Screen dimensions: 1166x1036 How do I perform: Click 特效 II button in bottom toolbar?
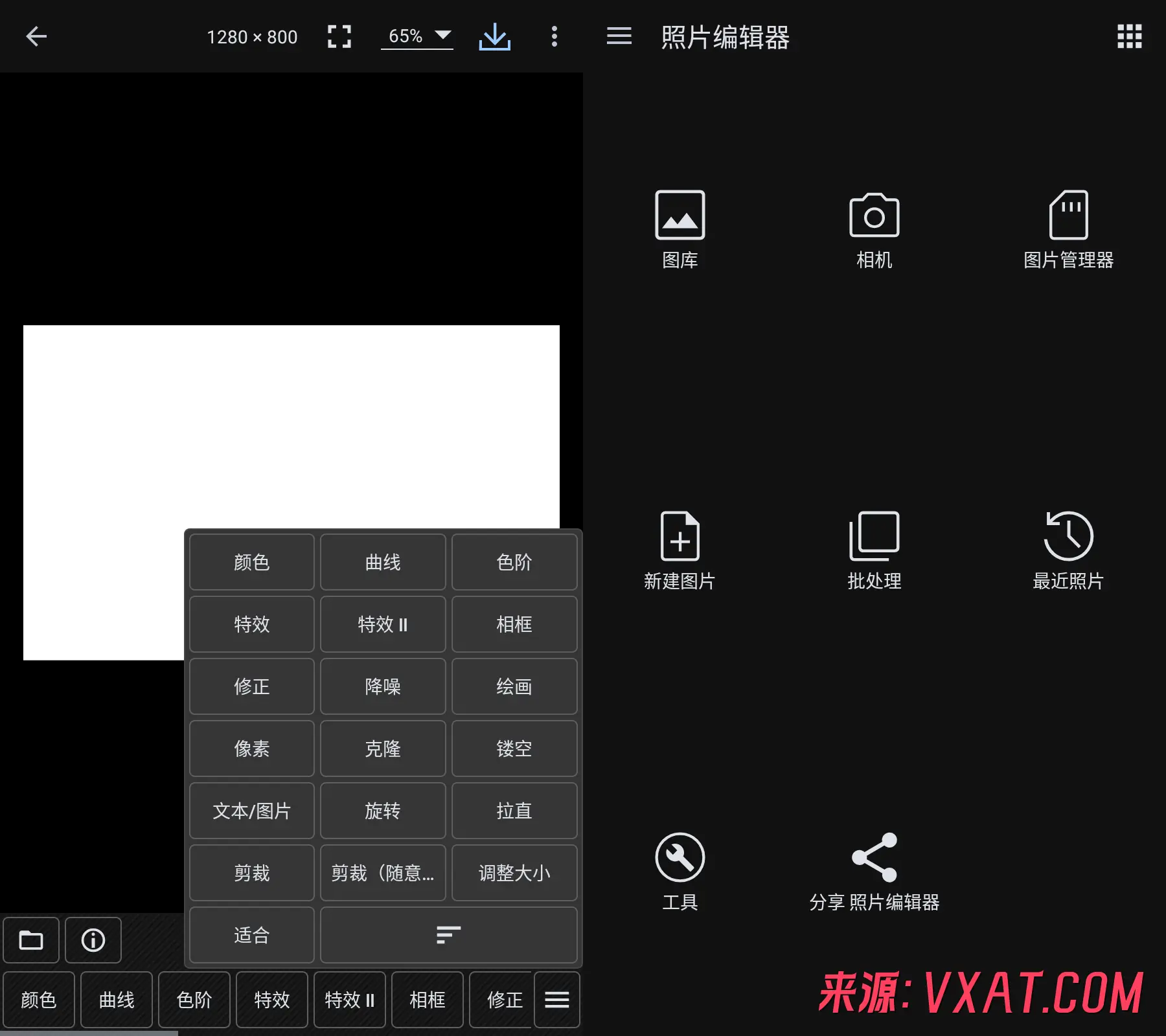(x=350, y=1000)
